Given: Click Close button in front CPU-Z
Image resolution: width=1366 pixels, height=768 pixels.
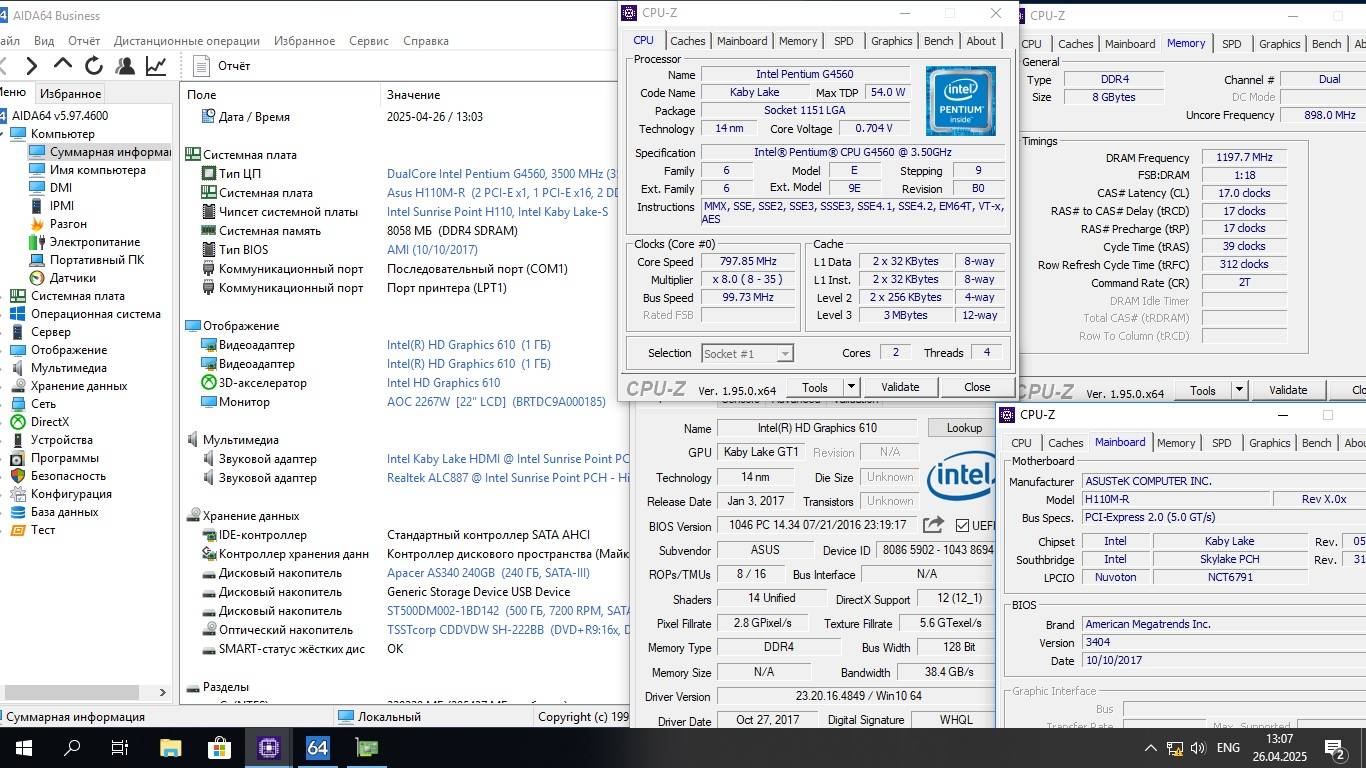Looking at the screenshot, I should [x=977, y=387].
